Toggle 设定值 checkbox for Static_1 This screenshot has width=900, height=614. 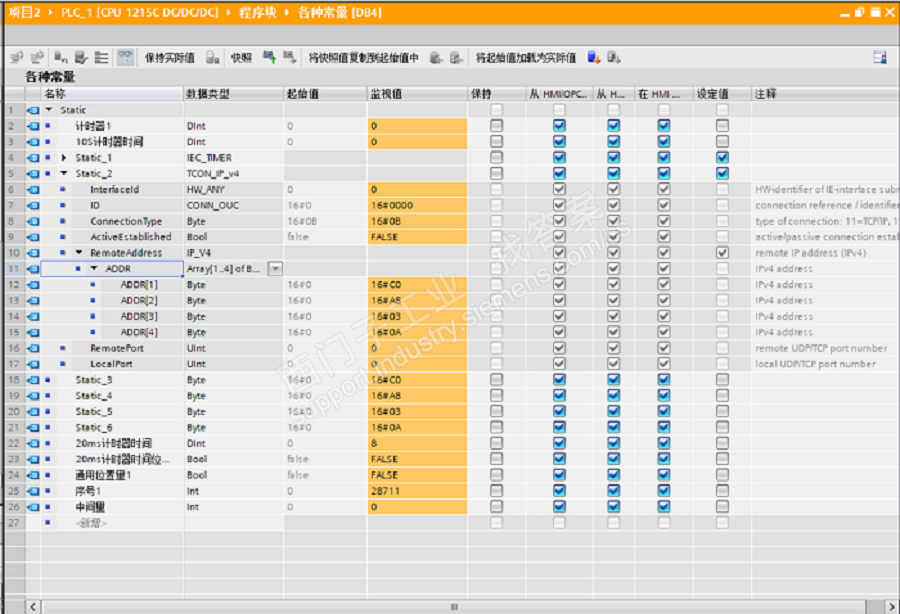[x=723, y=157]
